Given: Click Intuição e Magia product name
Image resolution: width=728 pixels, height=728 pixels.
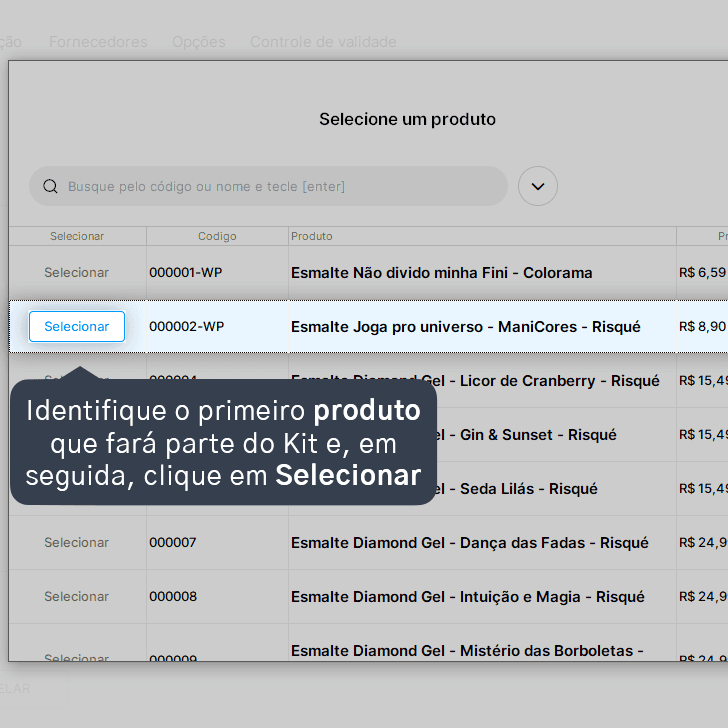Looking at the screenshot, I should pyautogui.click(x=468, y=597).
